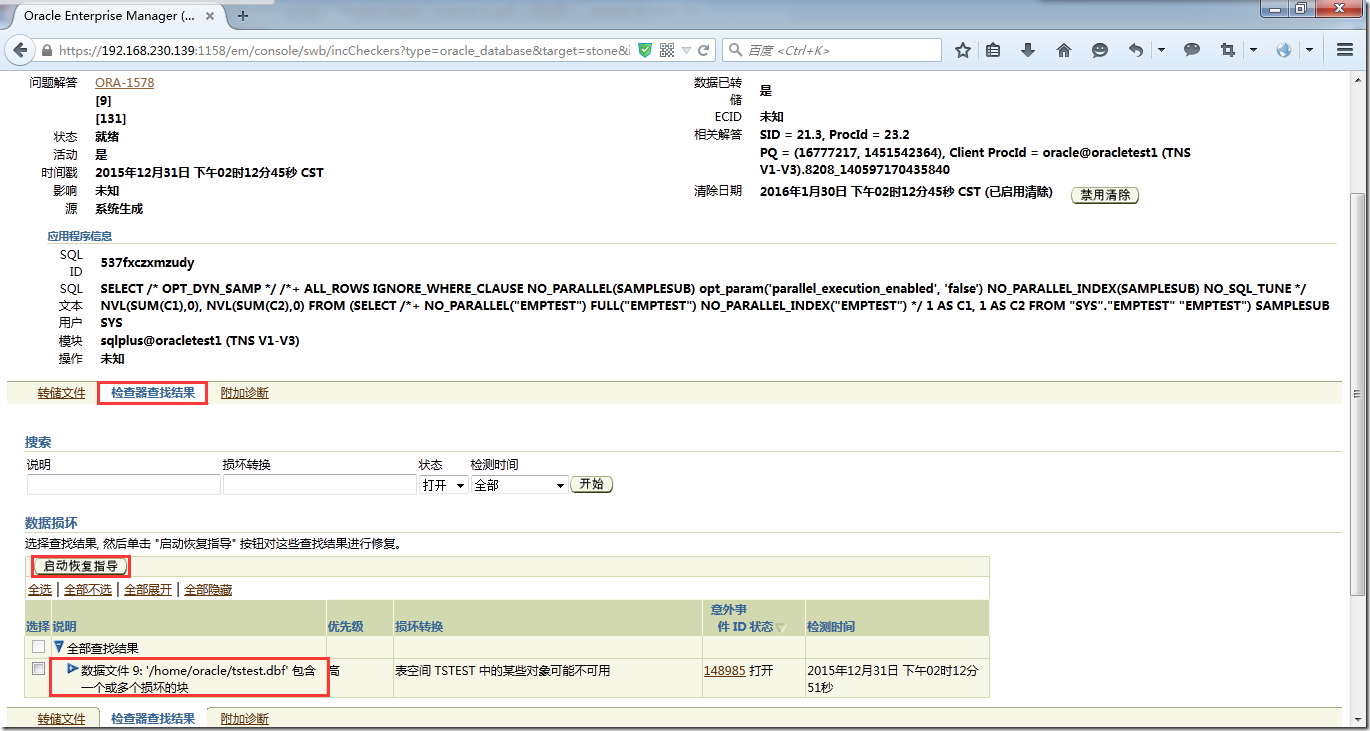Open incident ID 148985 link
Image resolution: width=1370 pixels, height=731 pixels.
pos(724,670)
